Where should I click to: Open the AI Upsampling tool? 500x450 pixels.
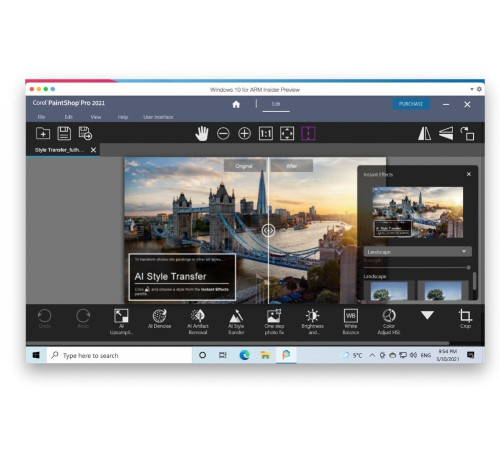[121, 322]
